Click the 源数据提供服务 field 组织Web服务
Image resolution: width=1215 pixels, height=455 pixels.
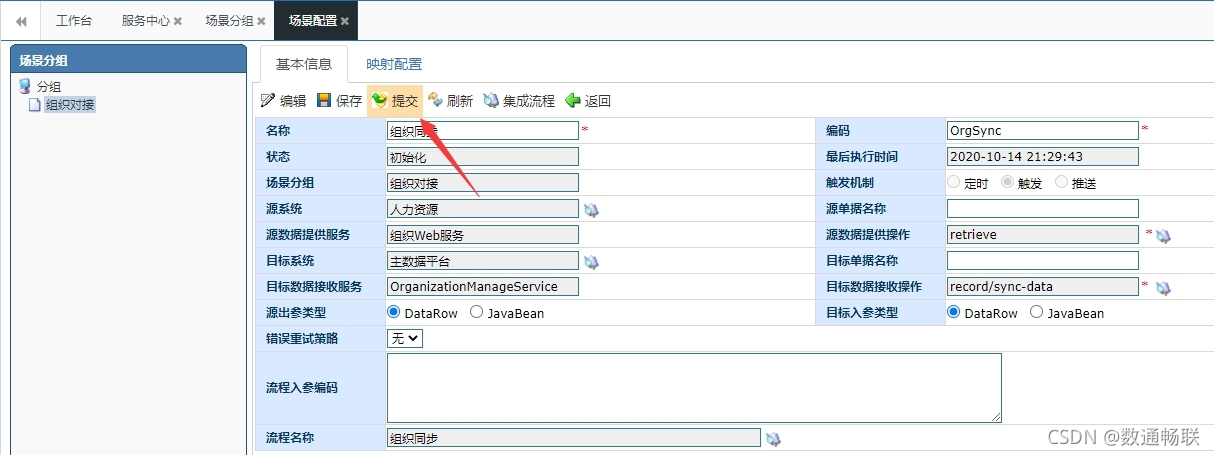point(482,235)
